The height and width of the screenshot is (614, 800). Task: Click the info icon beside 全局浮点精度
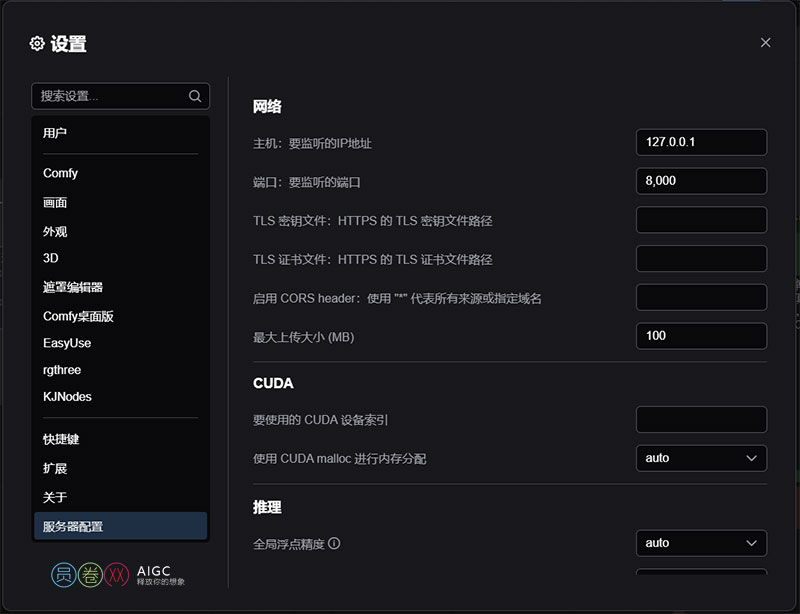pos(334,544)
